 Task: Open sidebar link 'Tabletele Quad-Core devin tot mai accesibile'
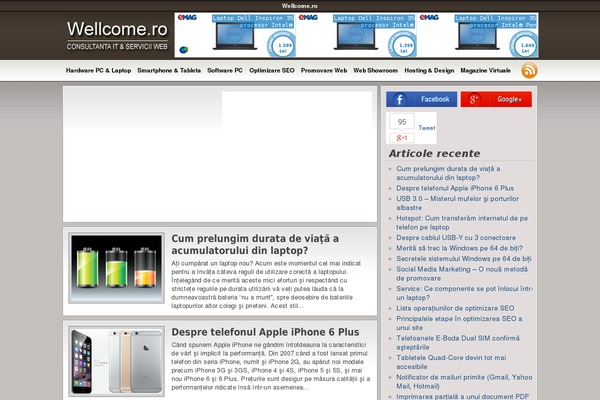[x=451, y=362]
